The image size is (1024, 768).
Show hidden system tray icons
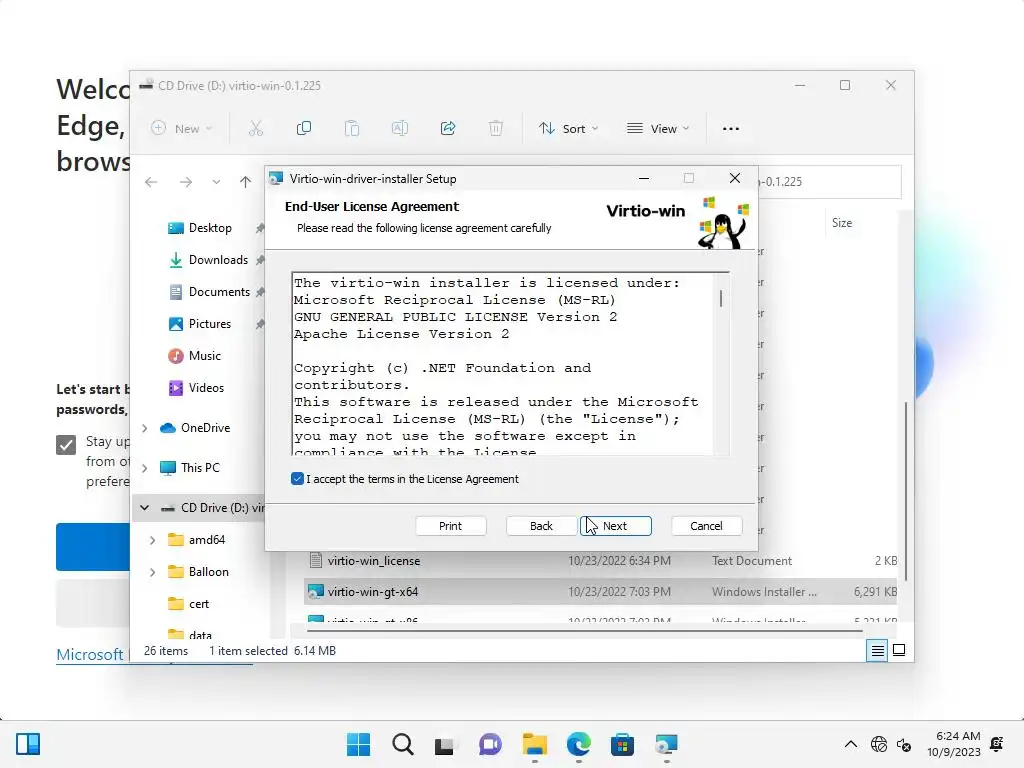(x=851, y=744)
